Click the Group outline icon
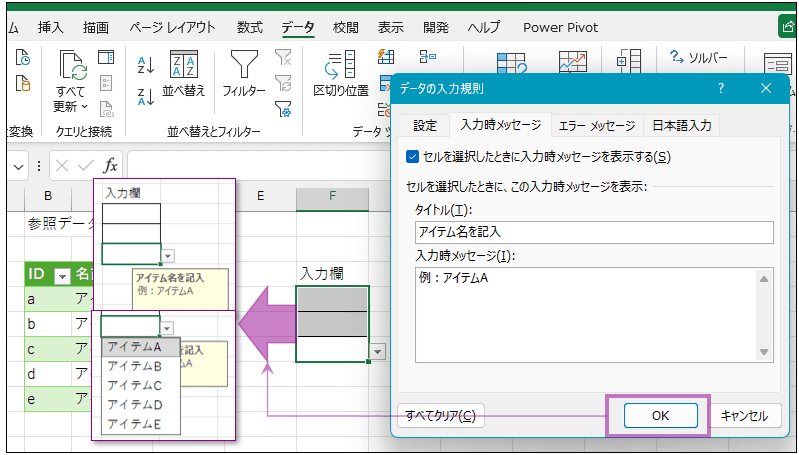The image size is (799, 455). 629,62
